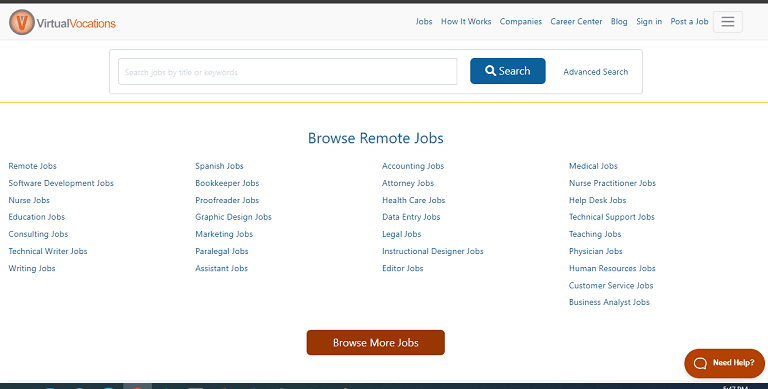View the Legal Jobs category
The height and width of the screenshot is (389, 768).
click(x=402, y=234)
